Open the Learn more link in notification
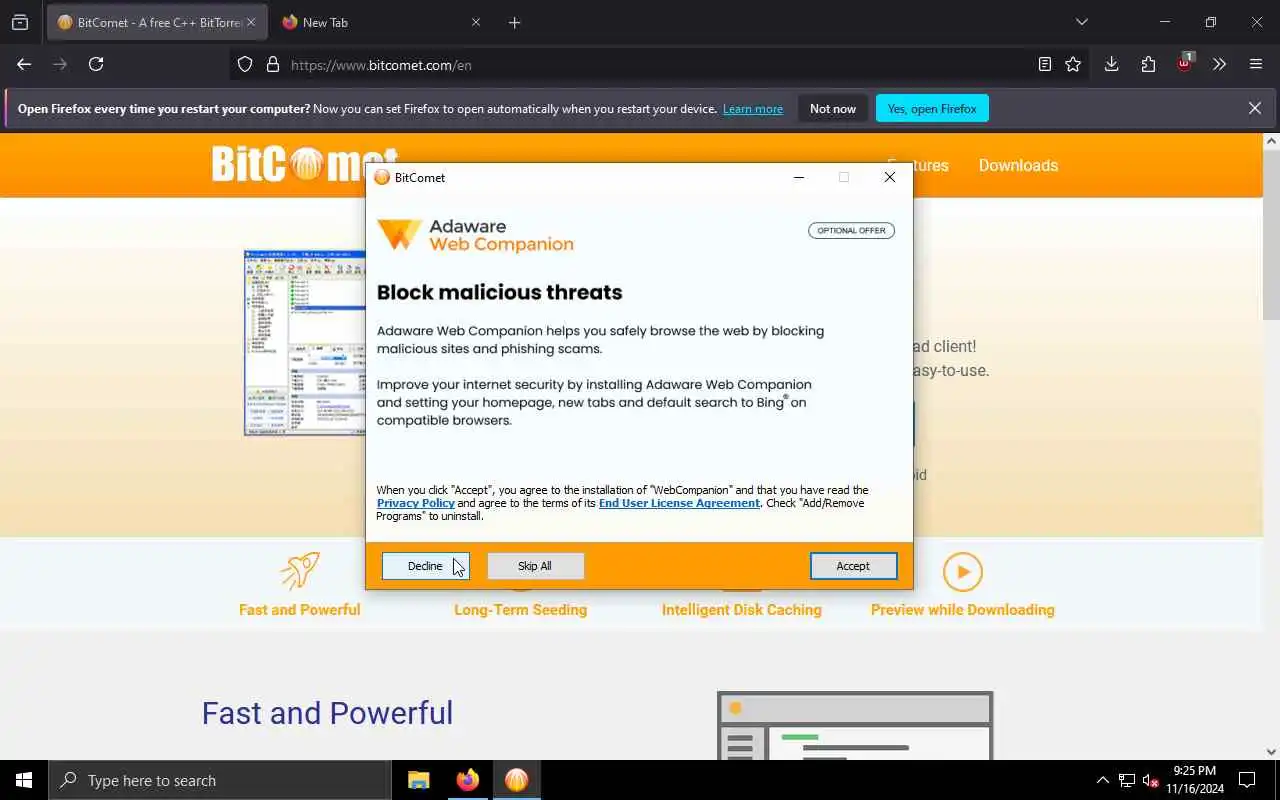Screen dimensions: 1280x800 [753, 109]
